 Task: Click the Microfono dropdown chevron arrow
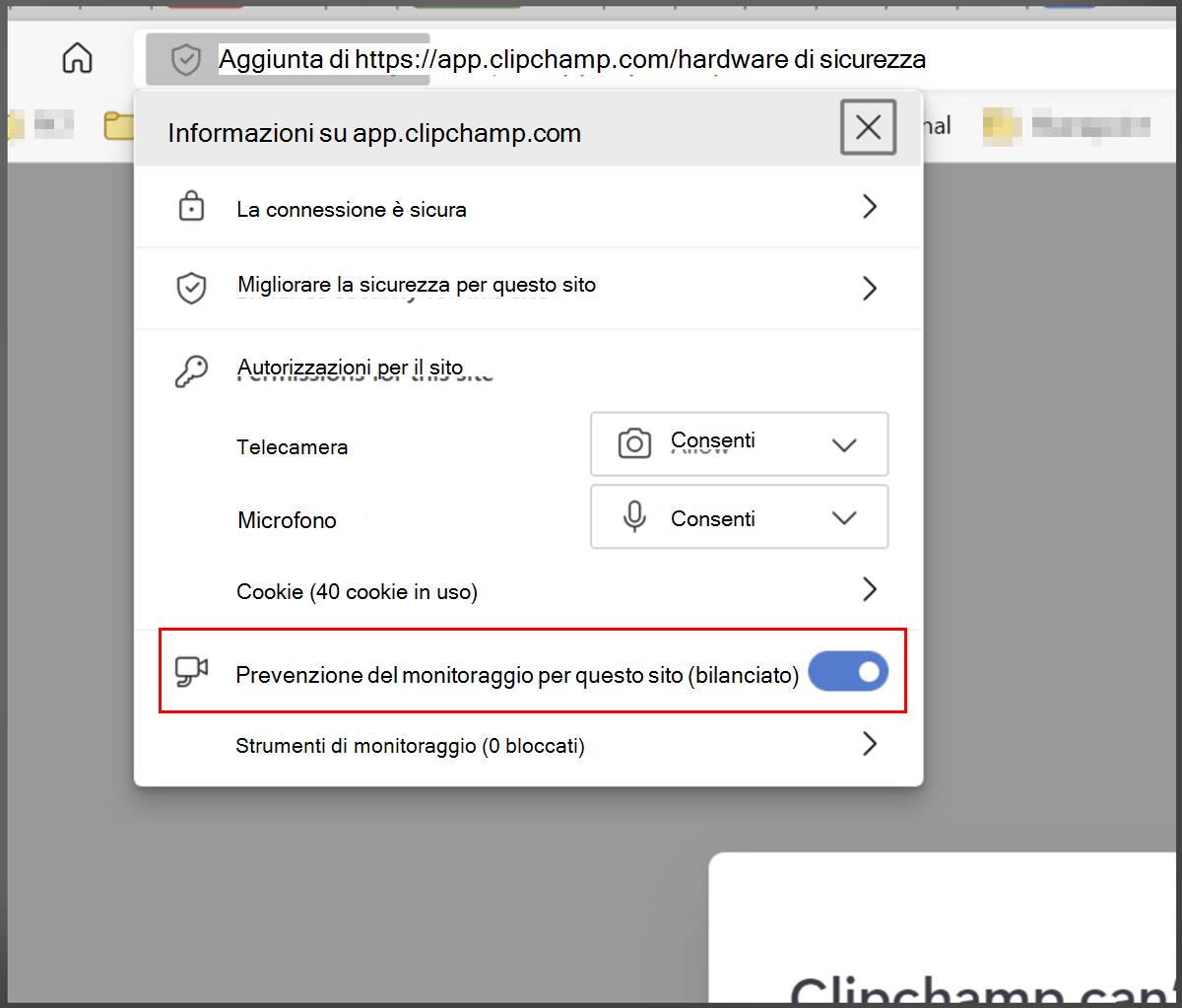[844, 518]
